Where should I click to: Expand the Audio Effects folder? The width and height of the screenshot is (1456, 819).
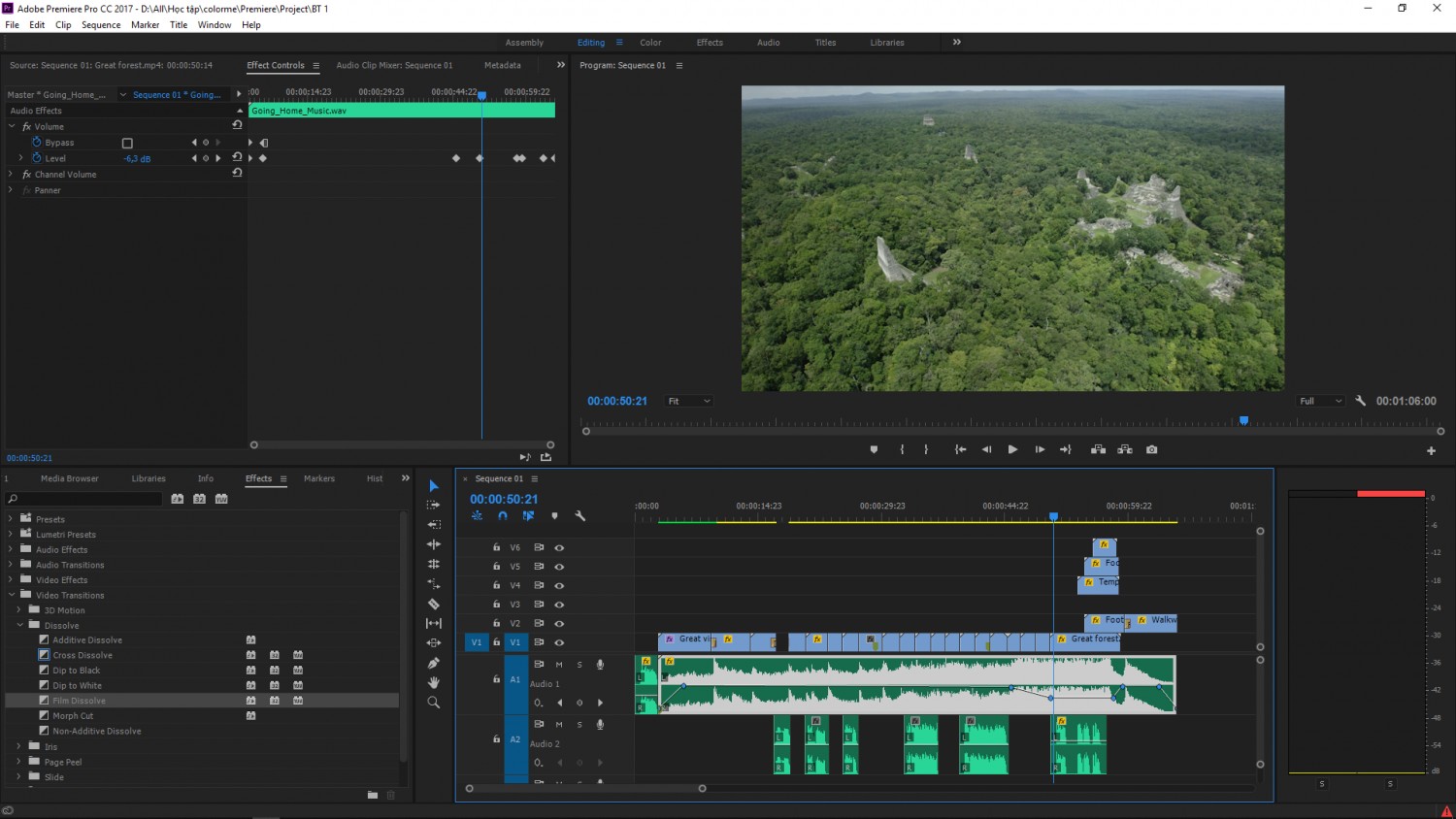click(11, 549)
